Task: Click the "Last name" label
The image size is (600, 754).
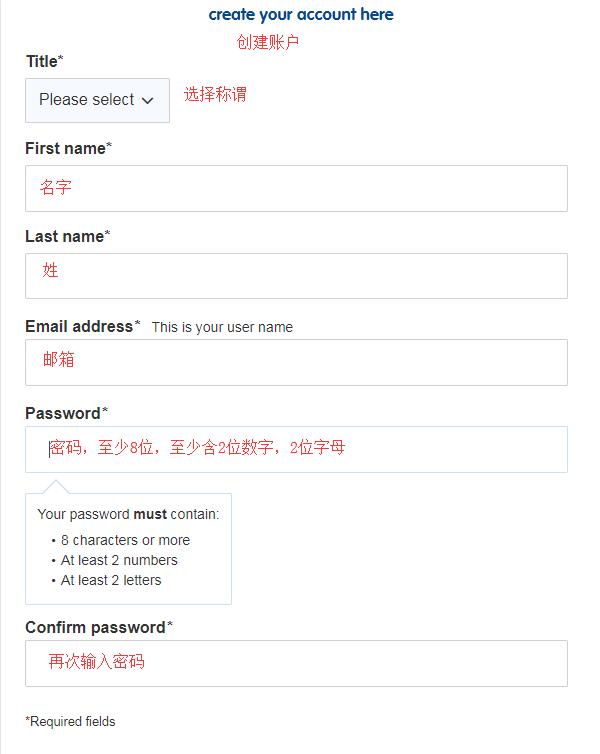Action: (x=65, y=237)
